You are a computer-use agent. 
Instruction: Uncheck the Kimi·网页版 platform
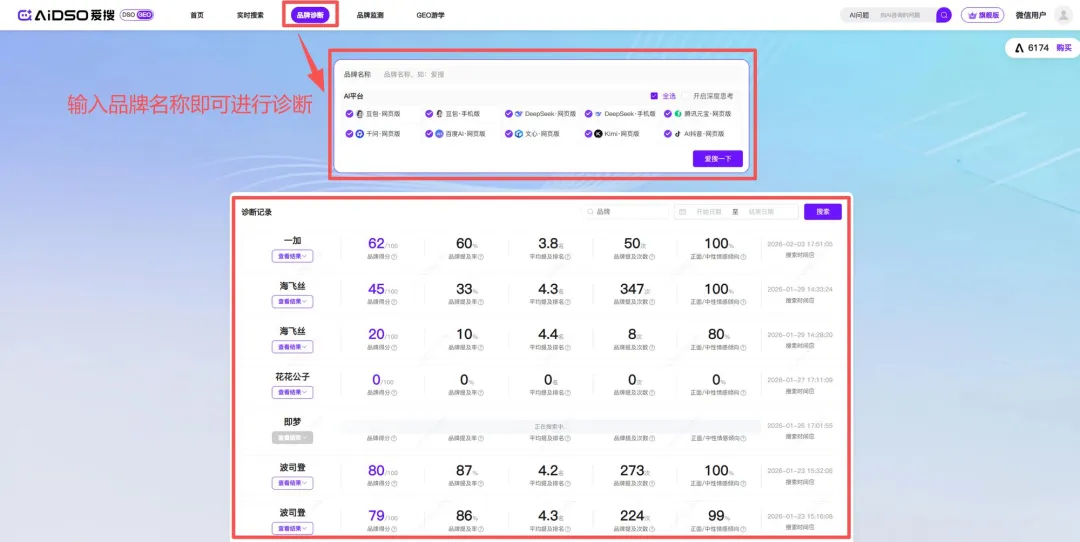tap(589, 133)
